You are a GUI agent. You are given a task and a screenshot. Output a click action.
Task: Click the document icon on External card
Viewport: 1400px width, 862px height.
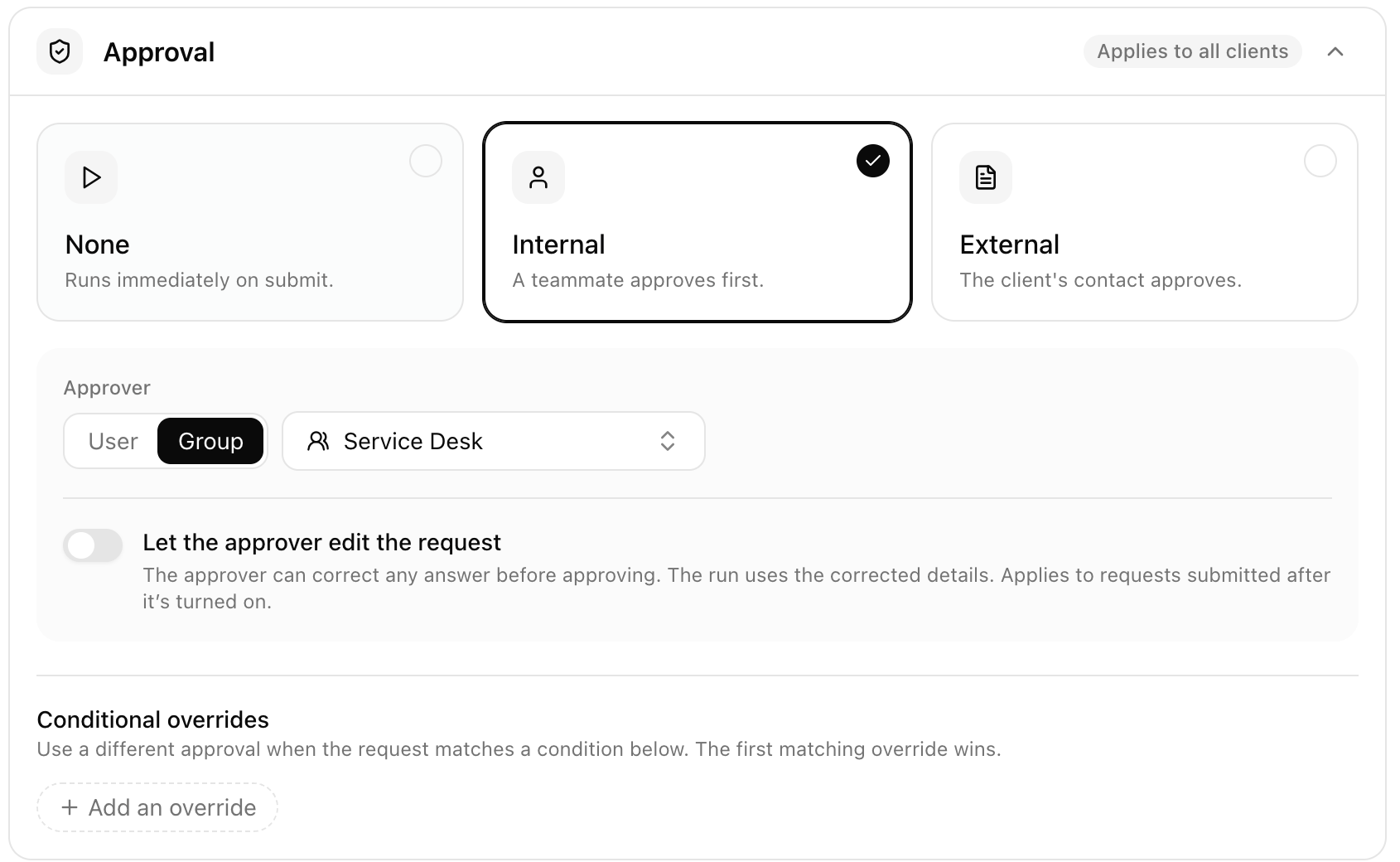[x=986, y=177]
